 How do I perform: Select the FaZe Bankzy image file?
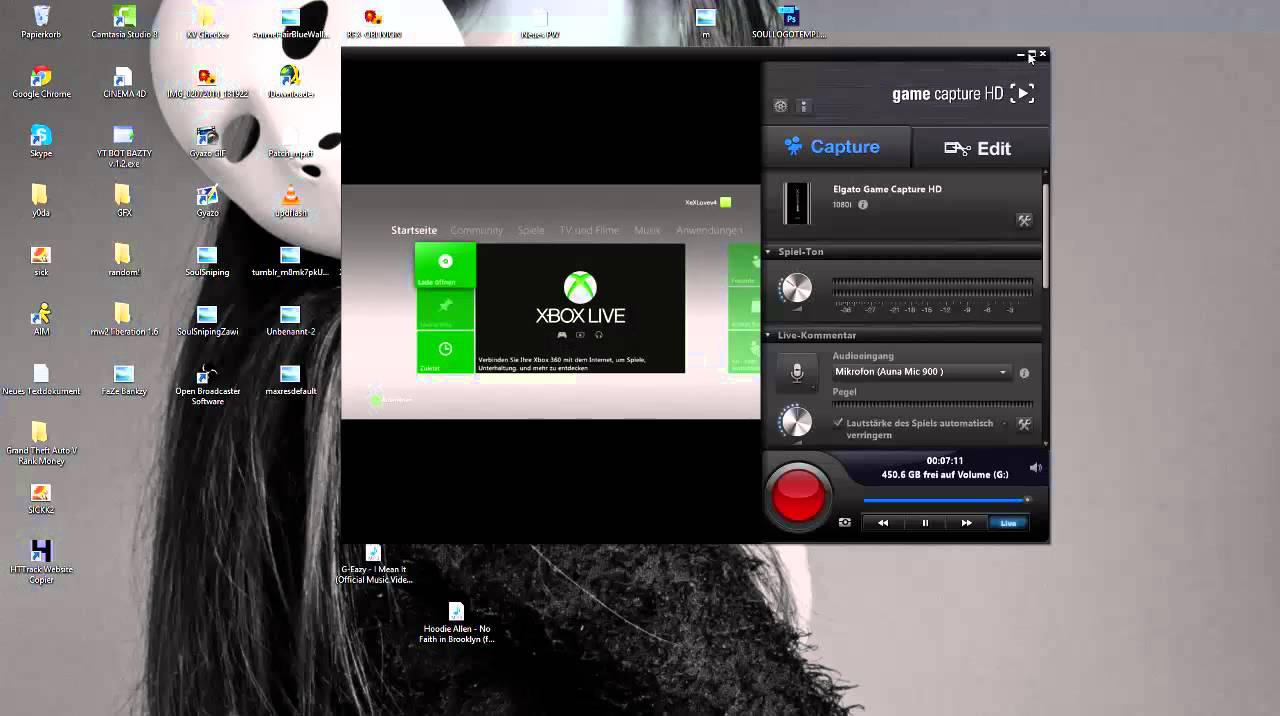(x=124, y=378)
